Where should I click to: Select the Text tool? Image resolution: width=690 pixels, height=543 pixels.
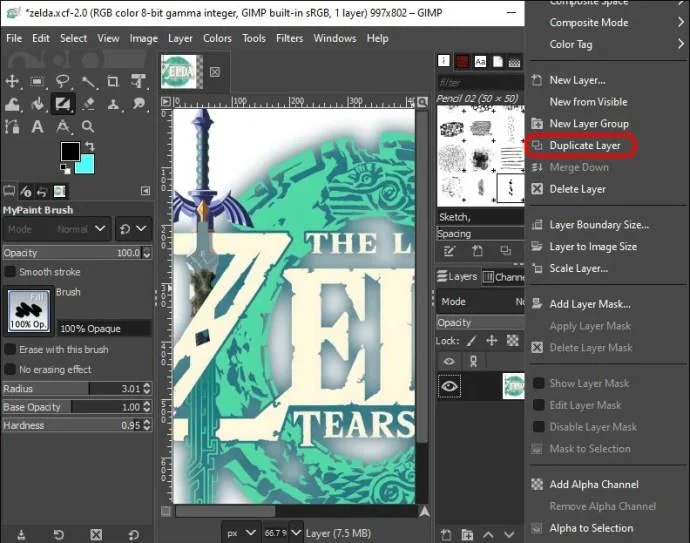[37, 127]
